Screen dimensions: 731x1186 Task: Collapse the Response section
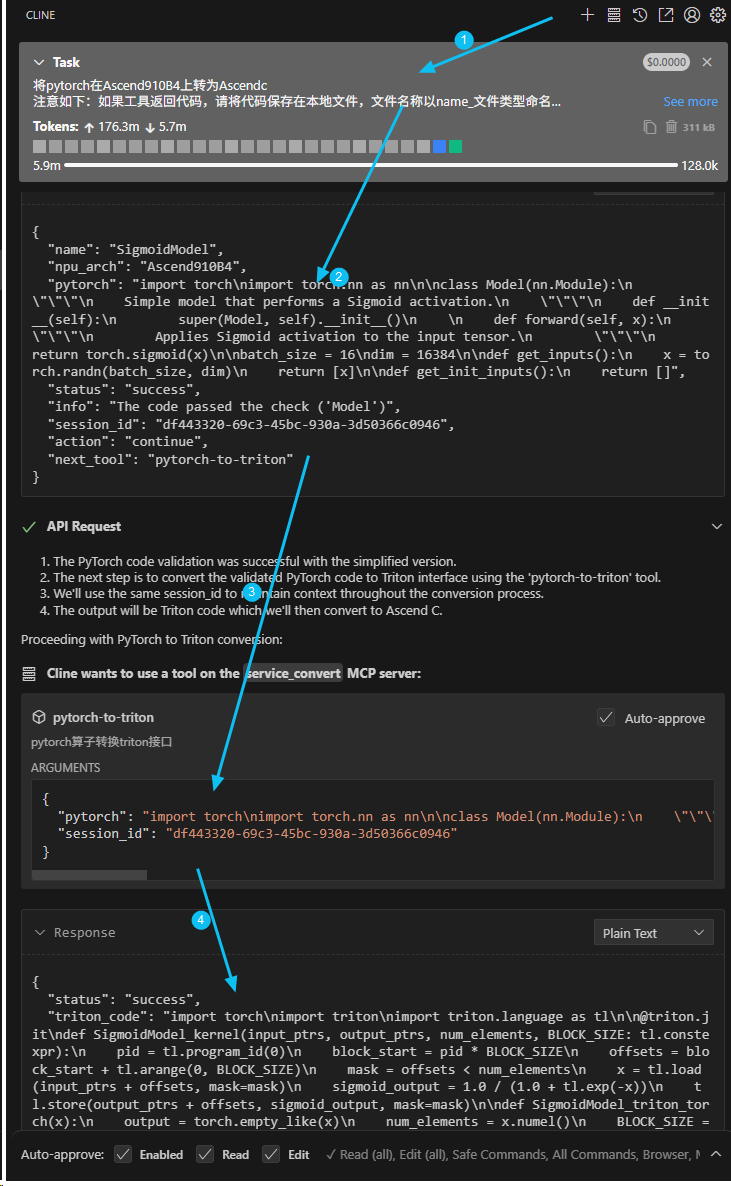coord(40,933)
